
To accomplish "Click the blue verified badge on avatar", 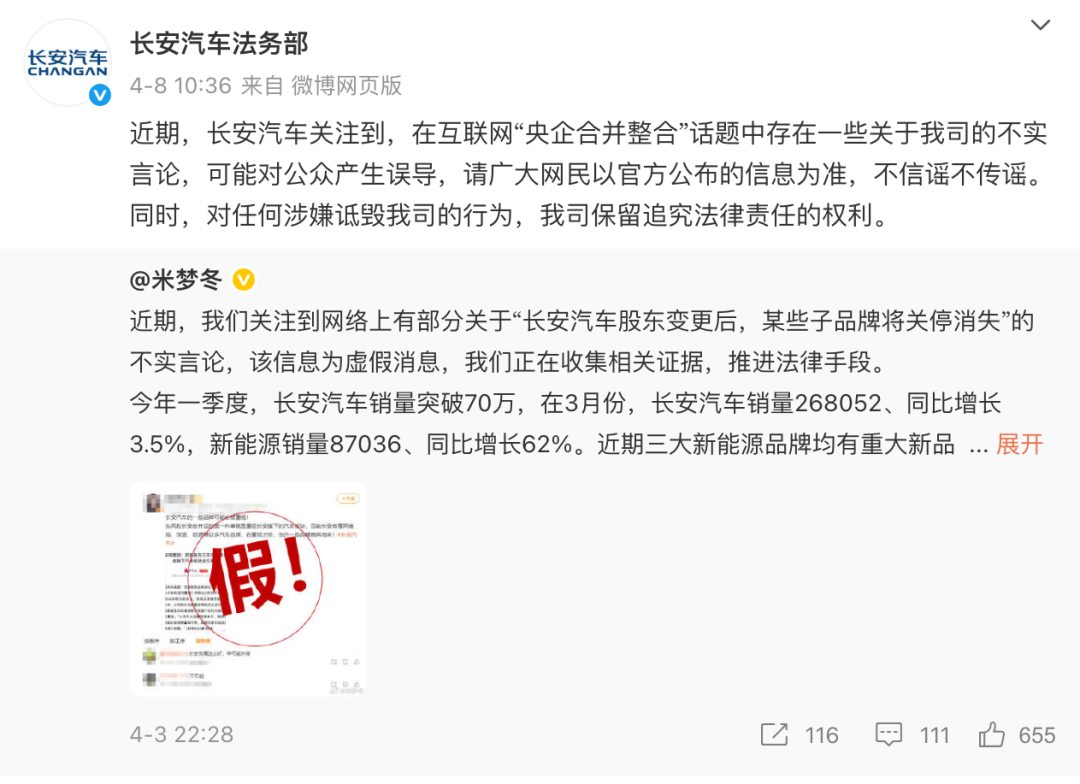I will pyautogui.click(x=100, y=95).
